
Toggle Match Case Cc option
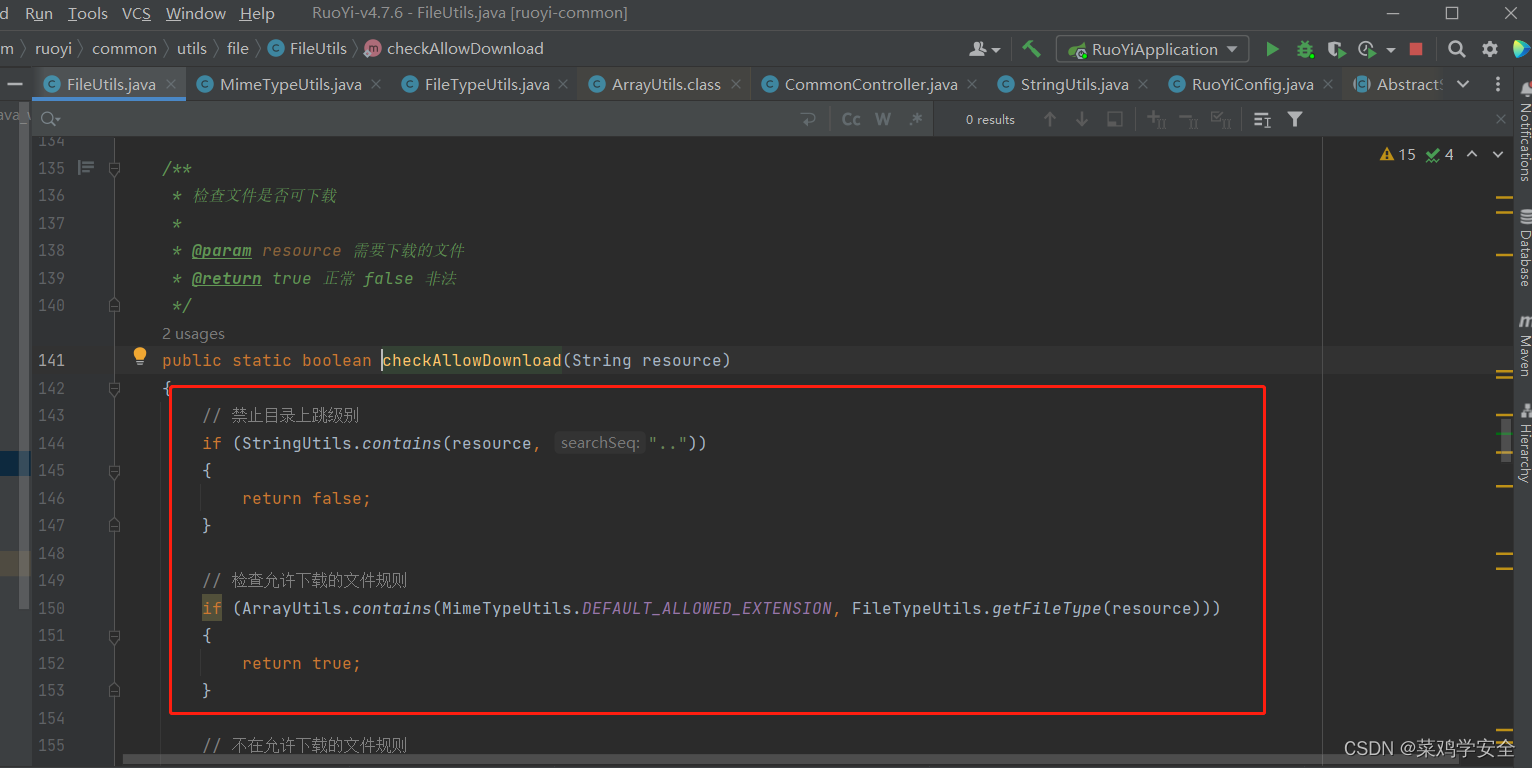[x=851, y=119]
